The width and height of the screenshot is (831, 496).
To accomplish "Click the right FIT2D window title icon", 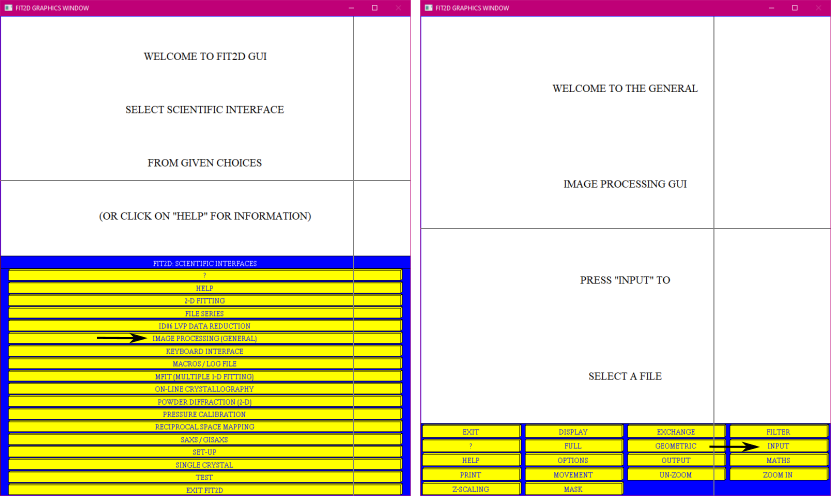I will (x=429, y=8).
